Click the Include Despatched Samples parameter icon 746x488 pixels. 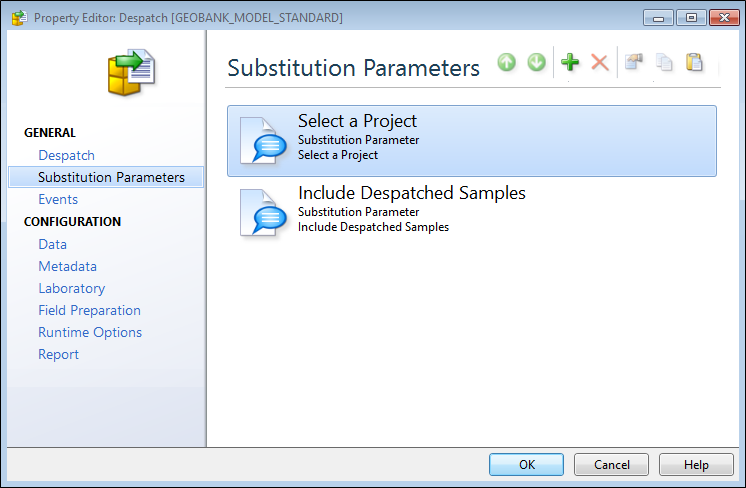click(263, 213)
